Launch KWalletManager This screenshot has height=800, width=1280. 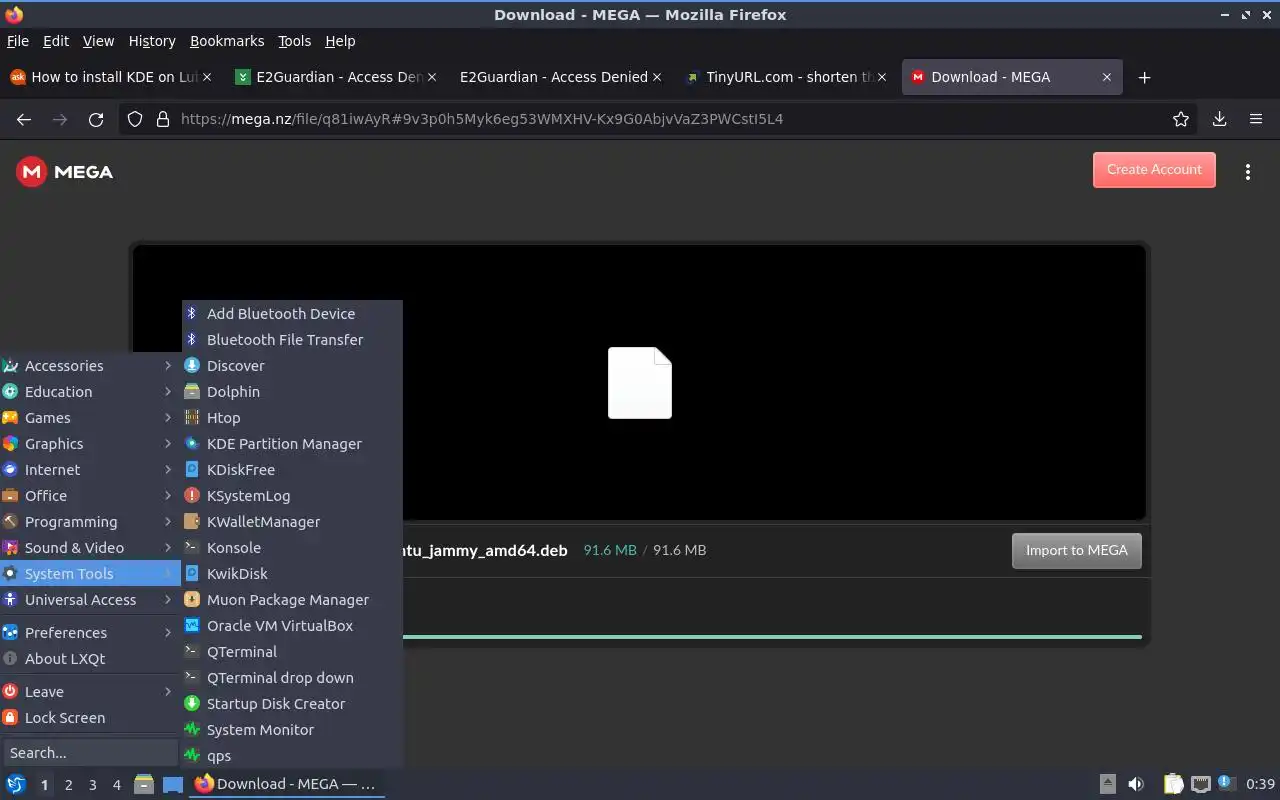292,521
